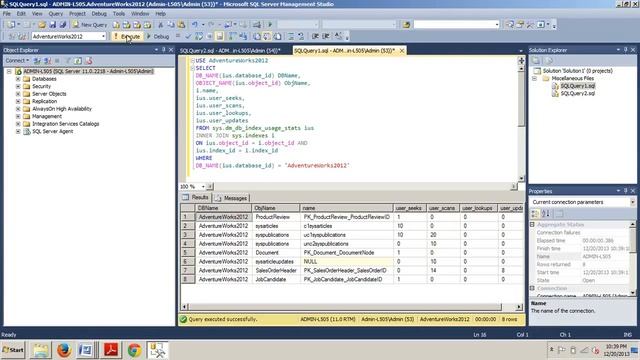Click the Parse checkmark icon

point(188,36)
